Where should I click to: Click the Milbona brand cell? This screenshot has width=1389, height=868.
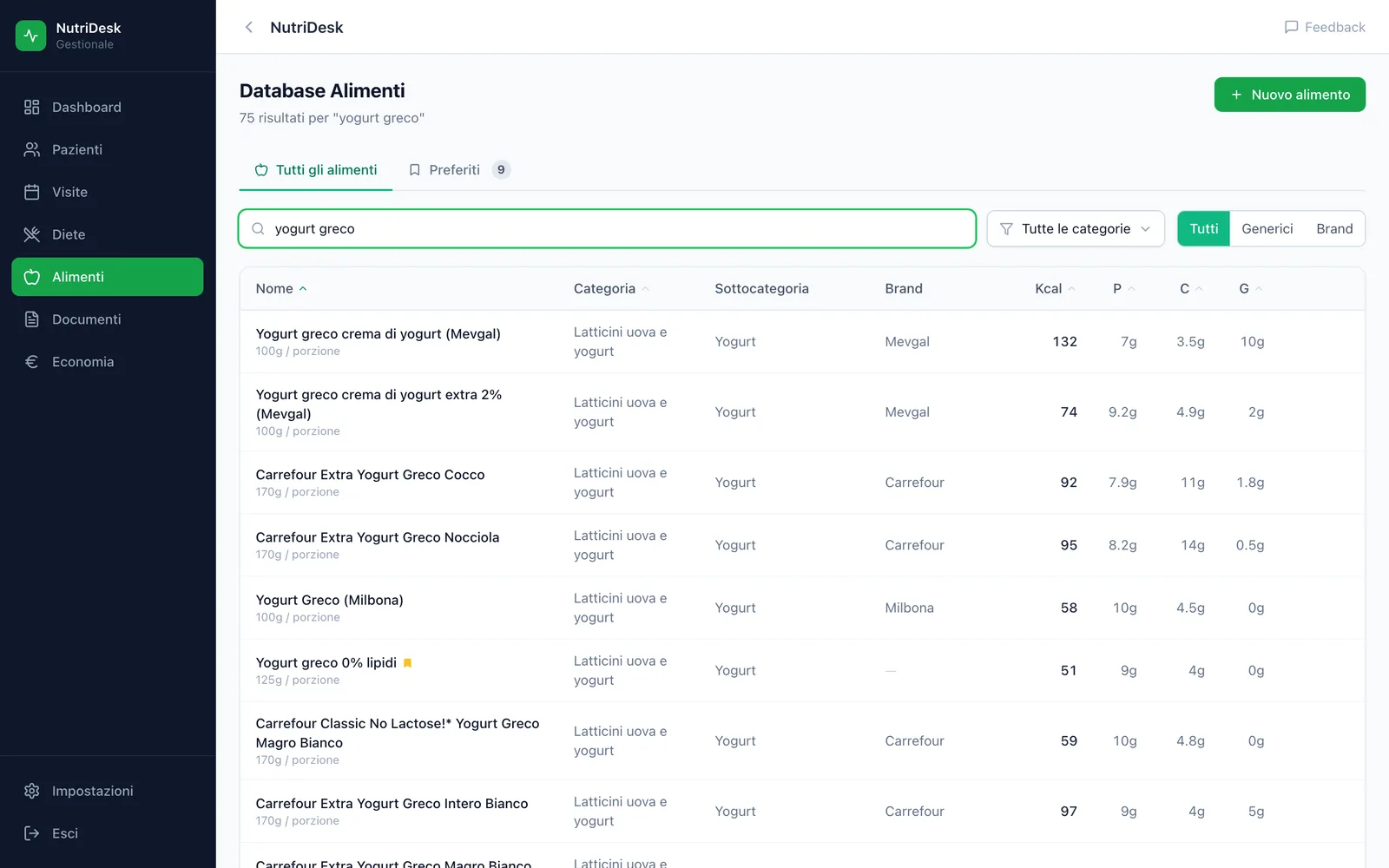909,608
